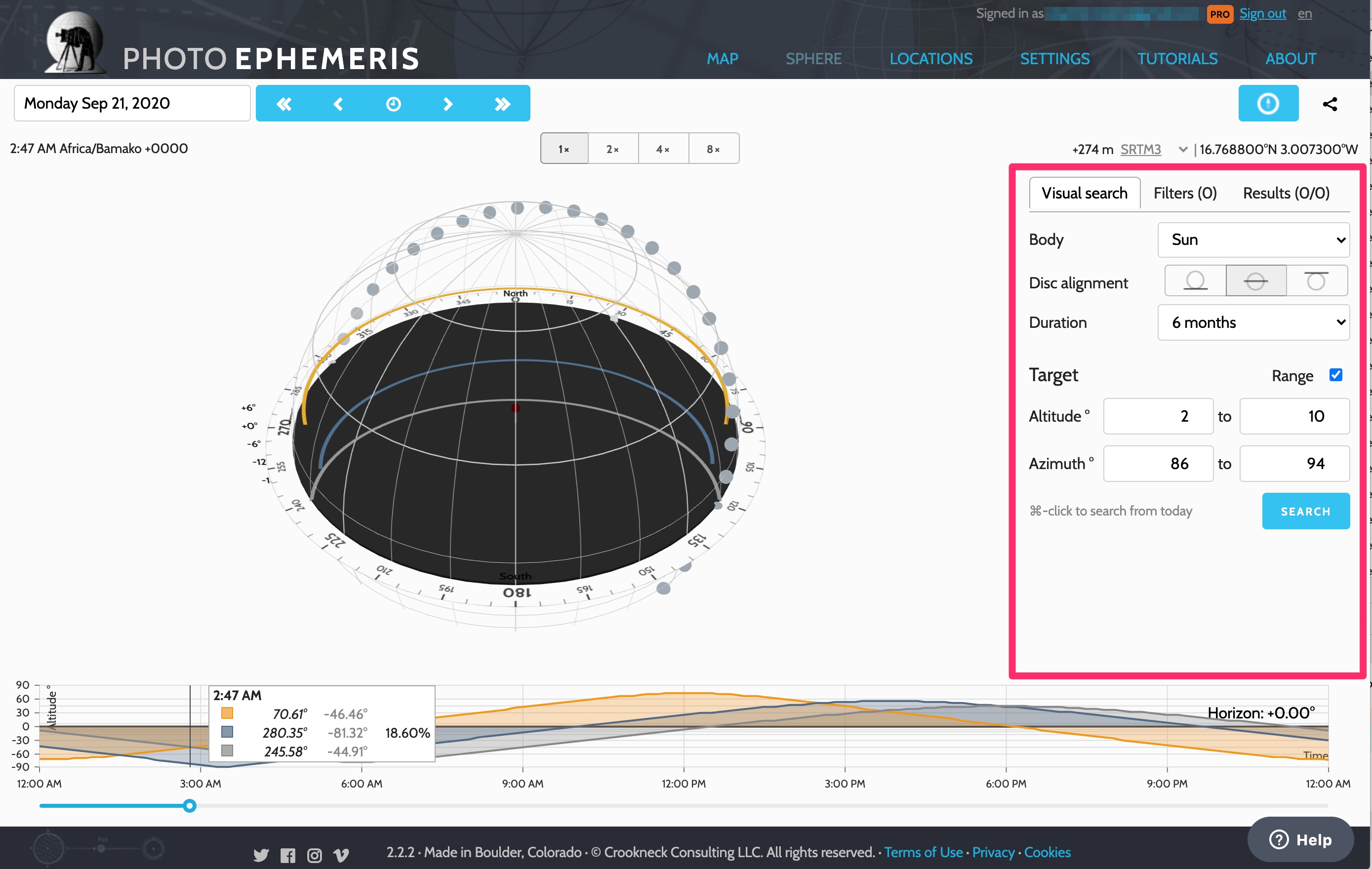
Task: Click the coordinates 16.768800°N 3.007300°W
Action: click(x=1279, y=149)
